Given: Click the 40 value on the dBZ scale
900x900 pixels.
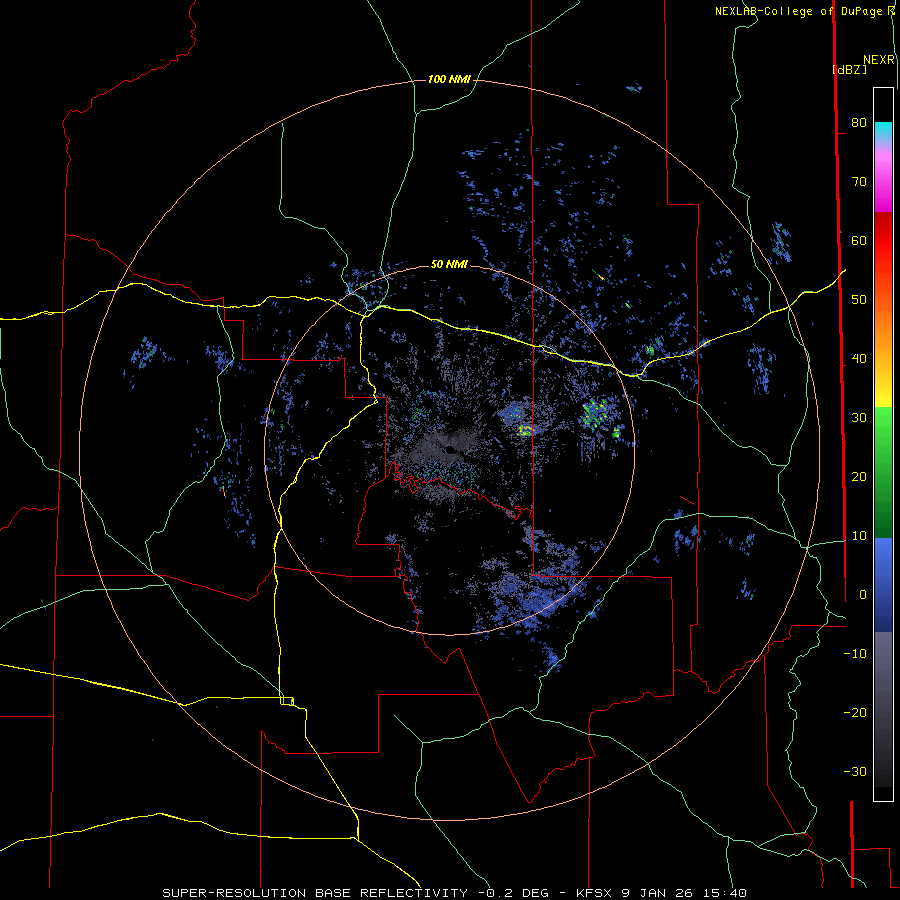Looking at the screenshot, I should tap(859, 359).
